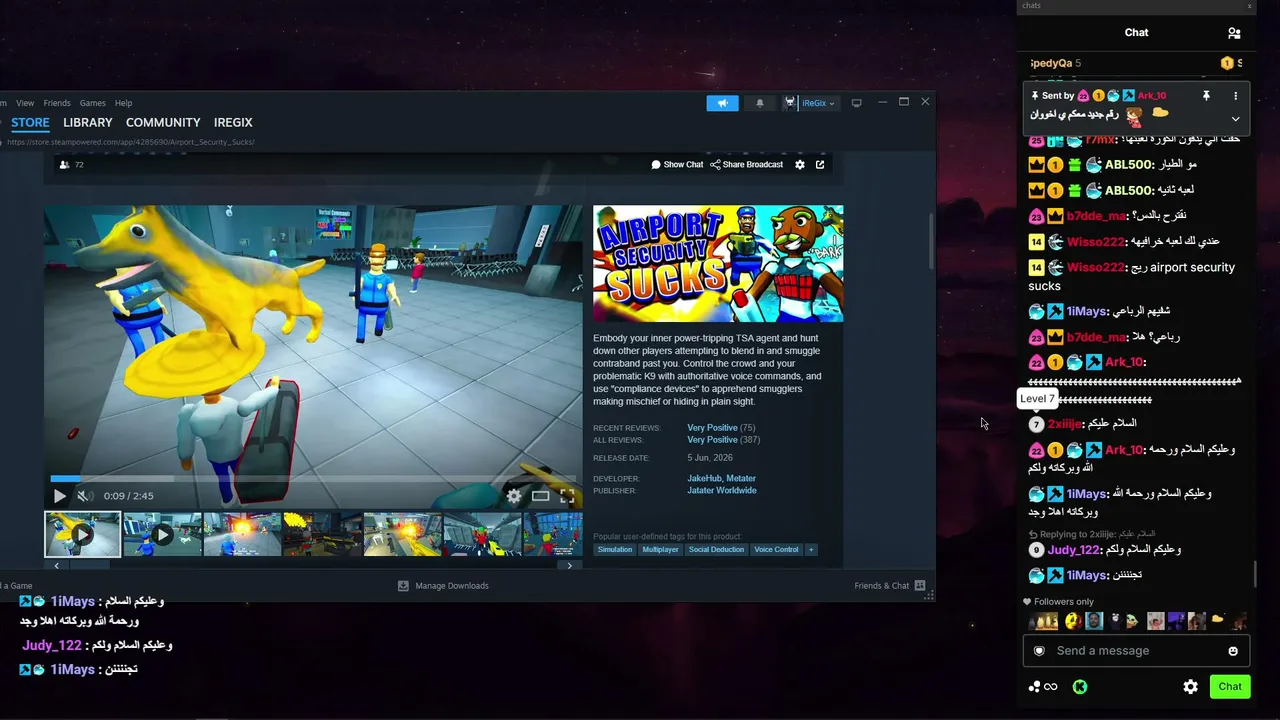Go to the STORE tab

[x=30, y=122]
